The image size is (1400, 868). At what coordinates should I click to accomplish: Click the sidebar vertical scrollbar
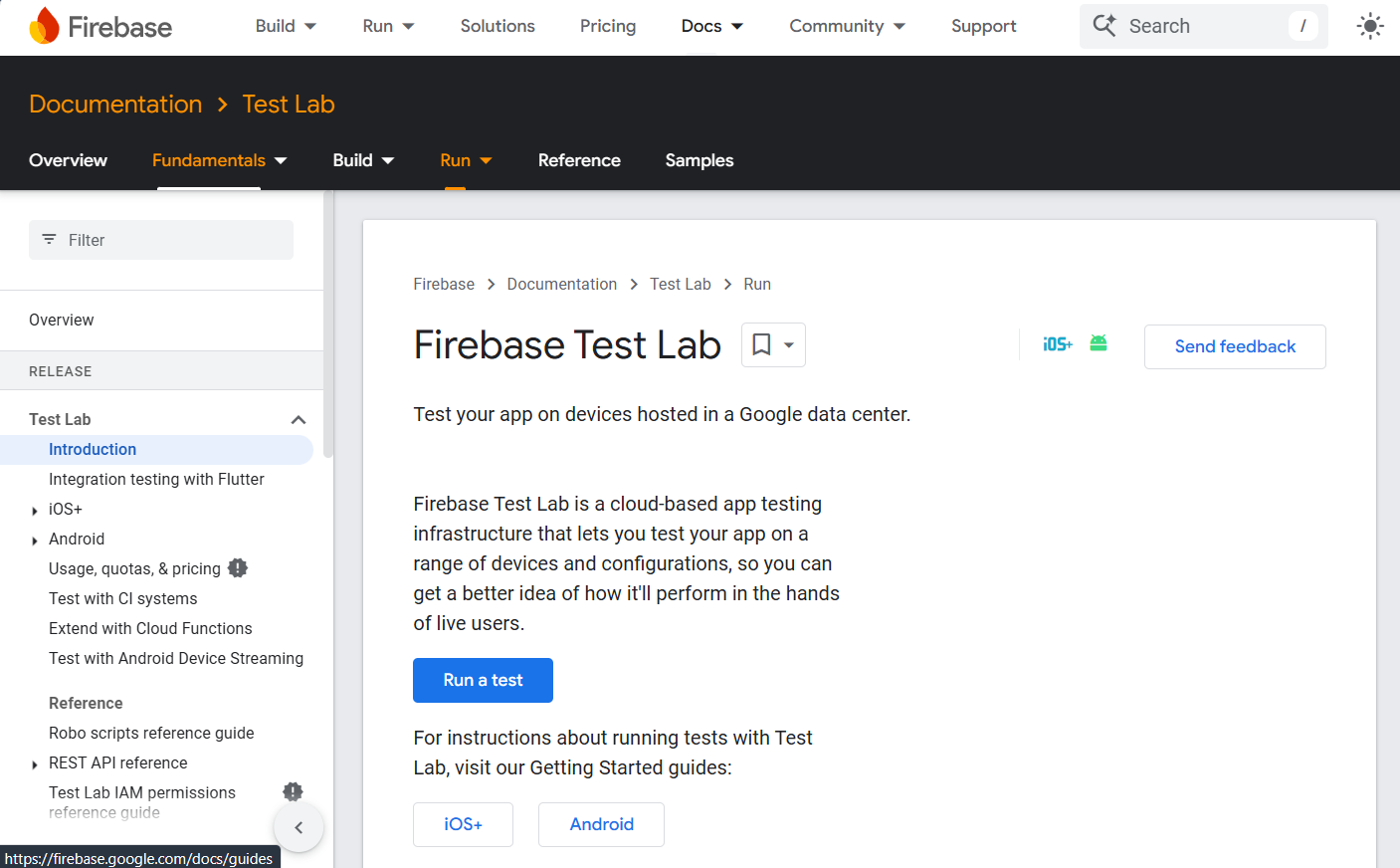click(x=327, y=324)
